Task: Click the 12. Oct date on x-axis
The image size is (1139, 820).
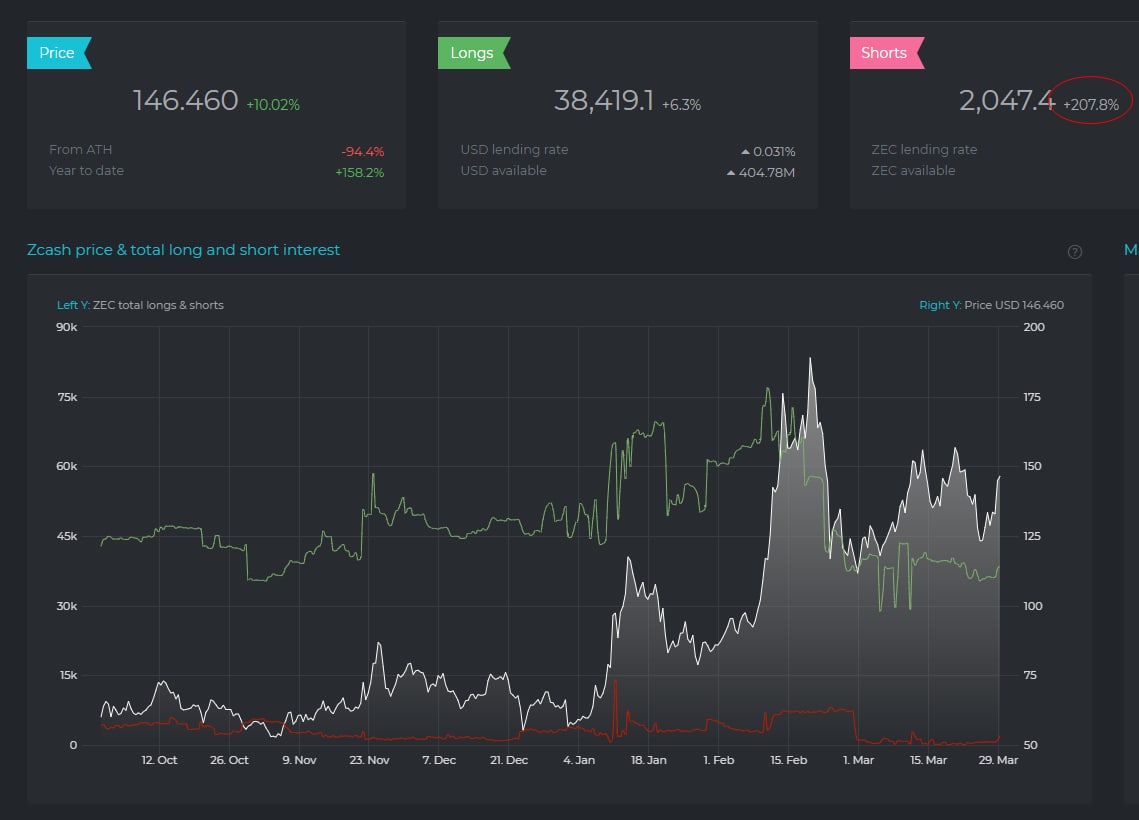Action: click(159, 760)
